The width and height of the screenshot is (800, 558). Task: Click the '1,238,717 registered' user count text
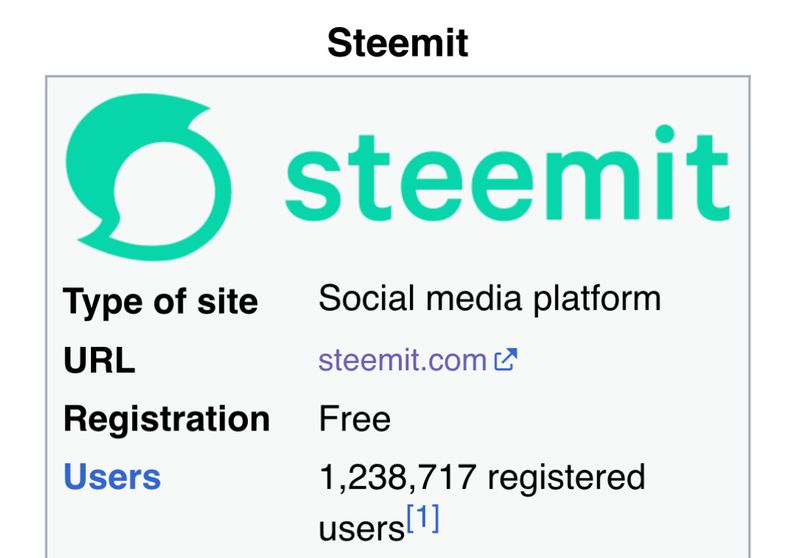pos(481,477)
